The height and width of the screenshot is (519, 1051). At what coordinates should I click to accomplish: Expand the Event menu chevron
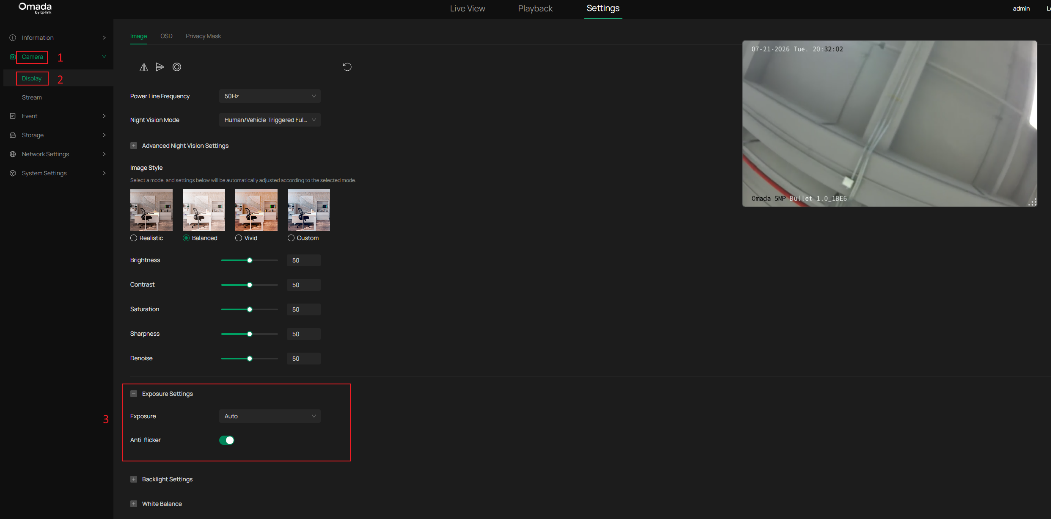click(x=104, y=116)
